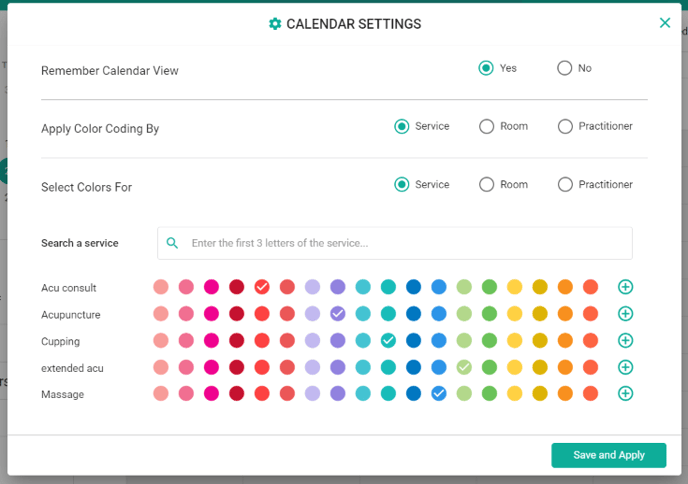Click the service search input field
Viewport: 688px width, 484px height.
[400, 243]
